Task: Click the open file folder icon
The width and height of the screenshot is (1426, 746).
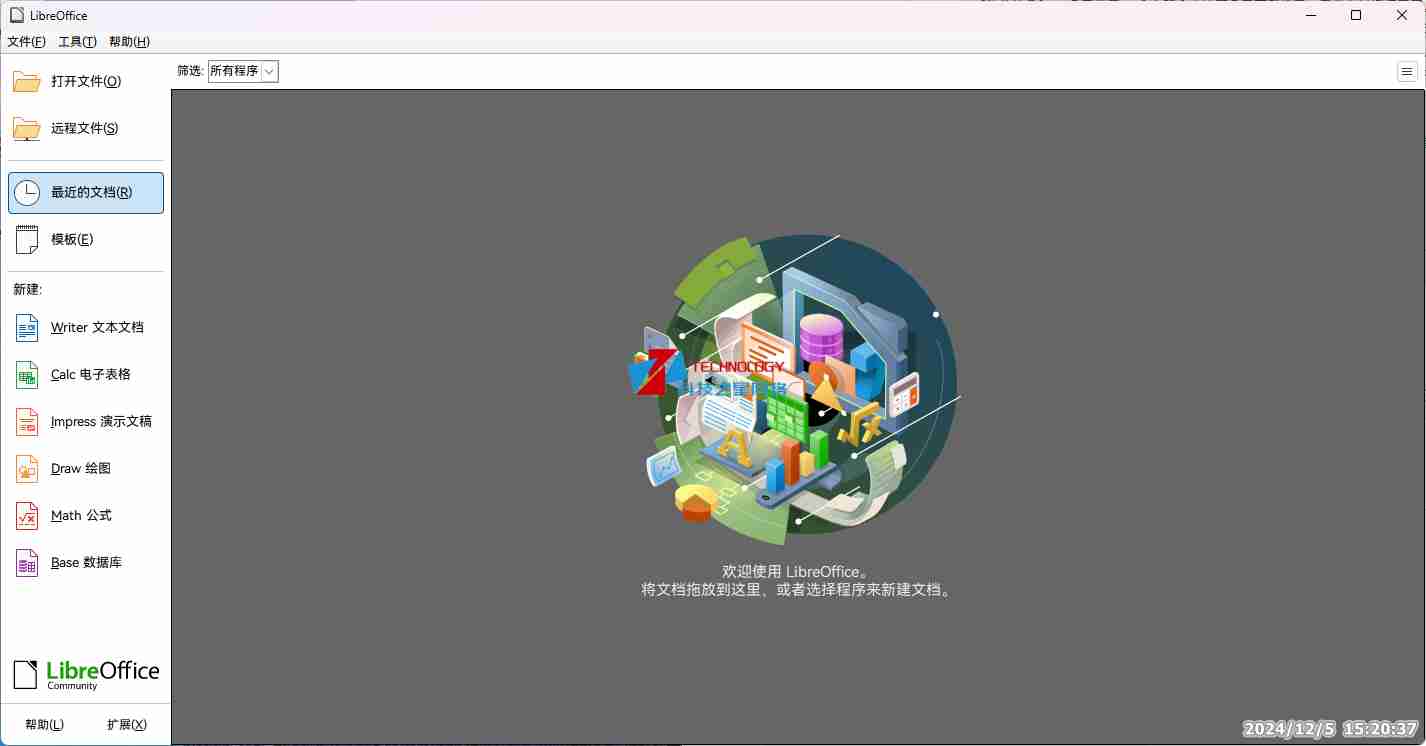Action: pos(27,82)
